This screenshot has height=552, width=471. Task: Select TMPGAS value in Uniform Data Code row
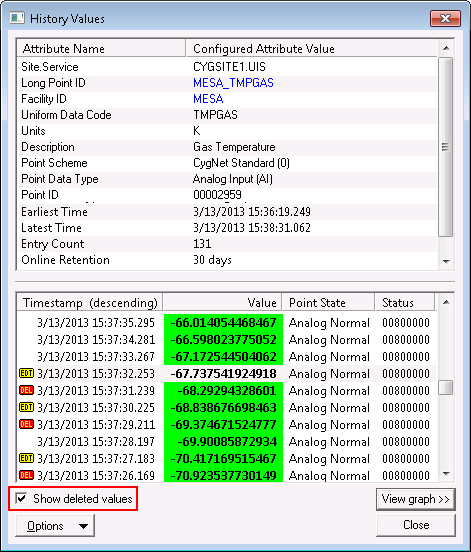(215, 115)
